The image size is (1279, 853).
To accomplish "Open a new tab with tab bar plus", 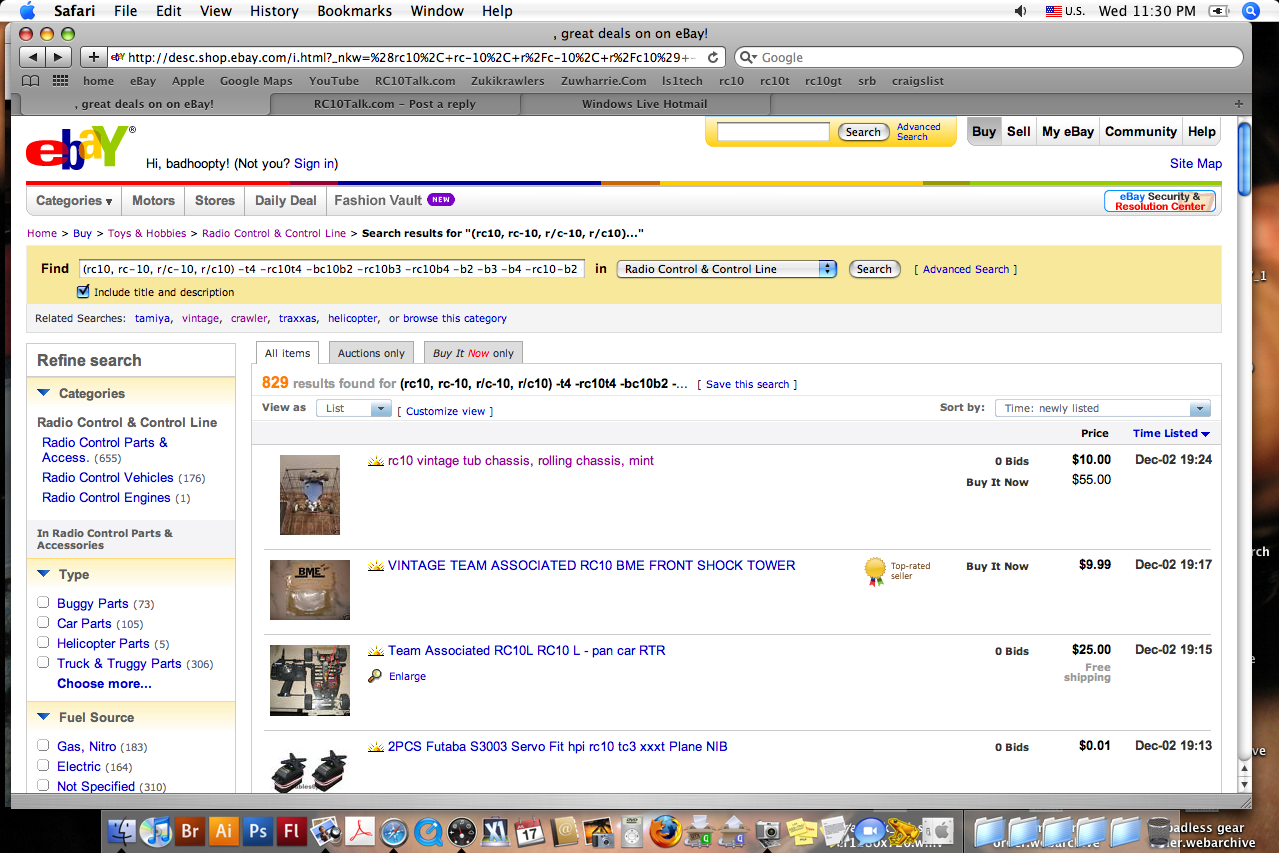I will (x=1239, y=104).
